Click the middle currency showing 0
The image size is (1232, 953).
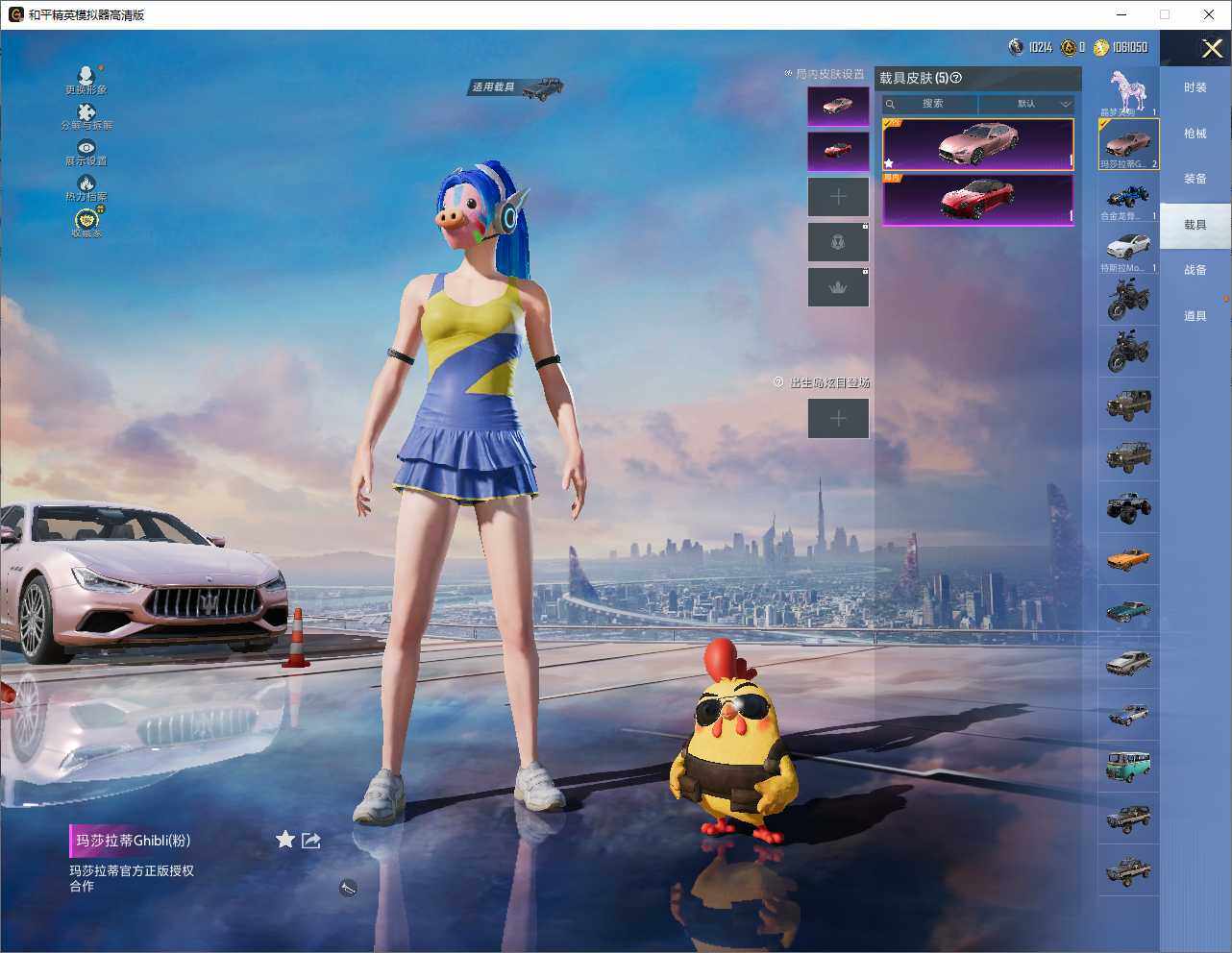(x=1072, y=47)
